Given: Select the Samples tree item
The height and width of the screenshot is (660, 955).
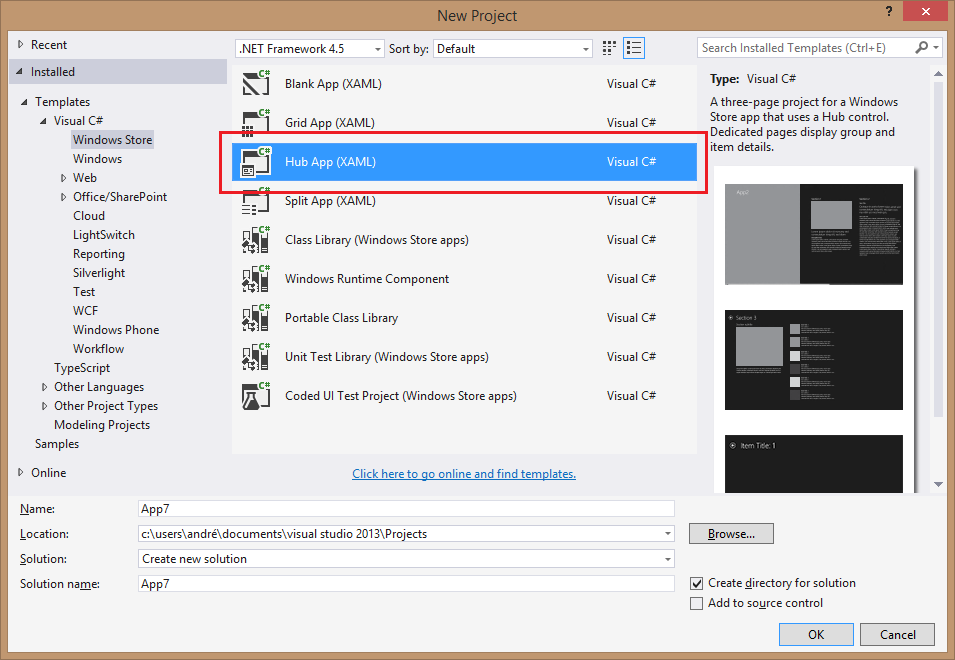Looking at the screenshot, I should [x=57, y=444].
